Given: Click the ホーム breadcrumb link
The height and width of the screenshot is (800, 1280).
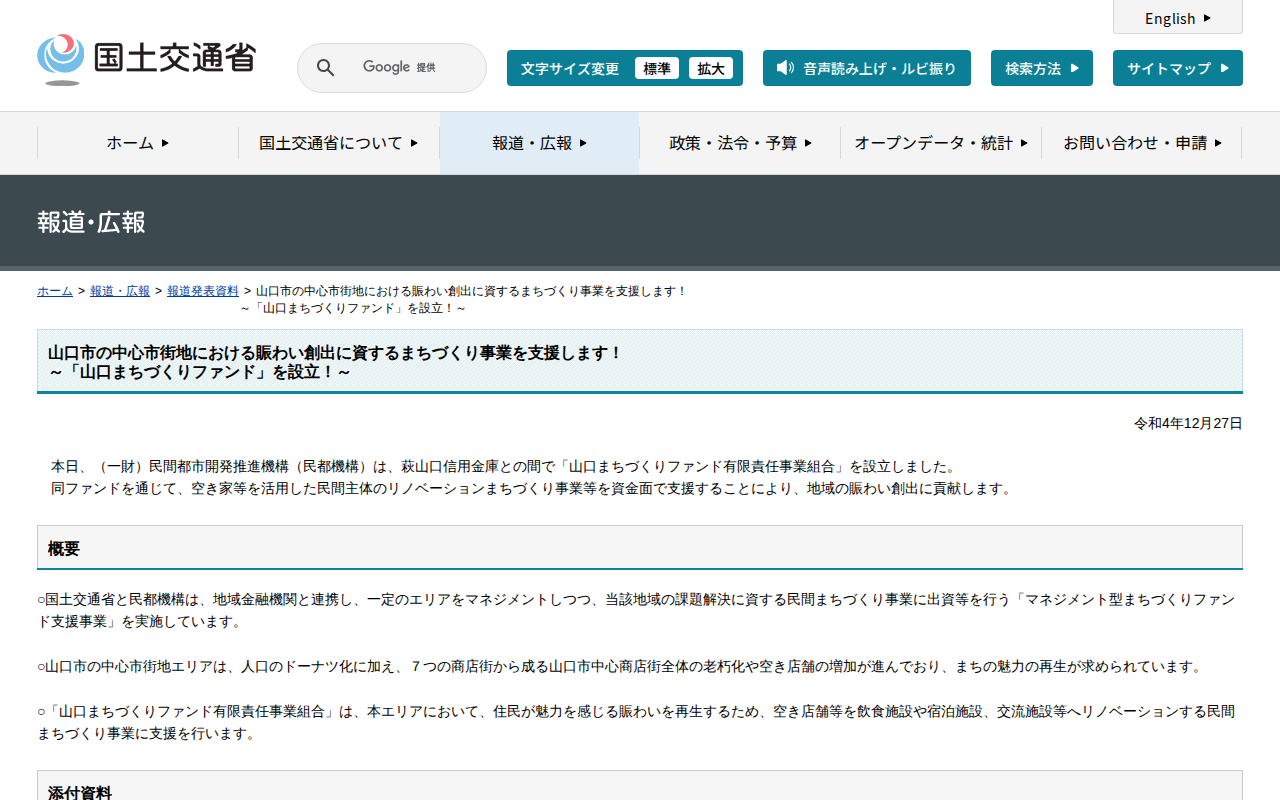Looking at the screenshot, I should [55, 291].
